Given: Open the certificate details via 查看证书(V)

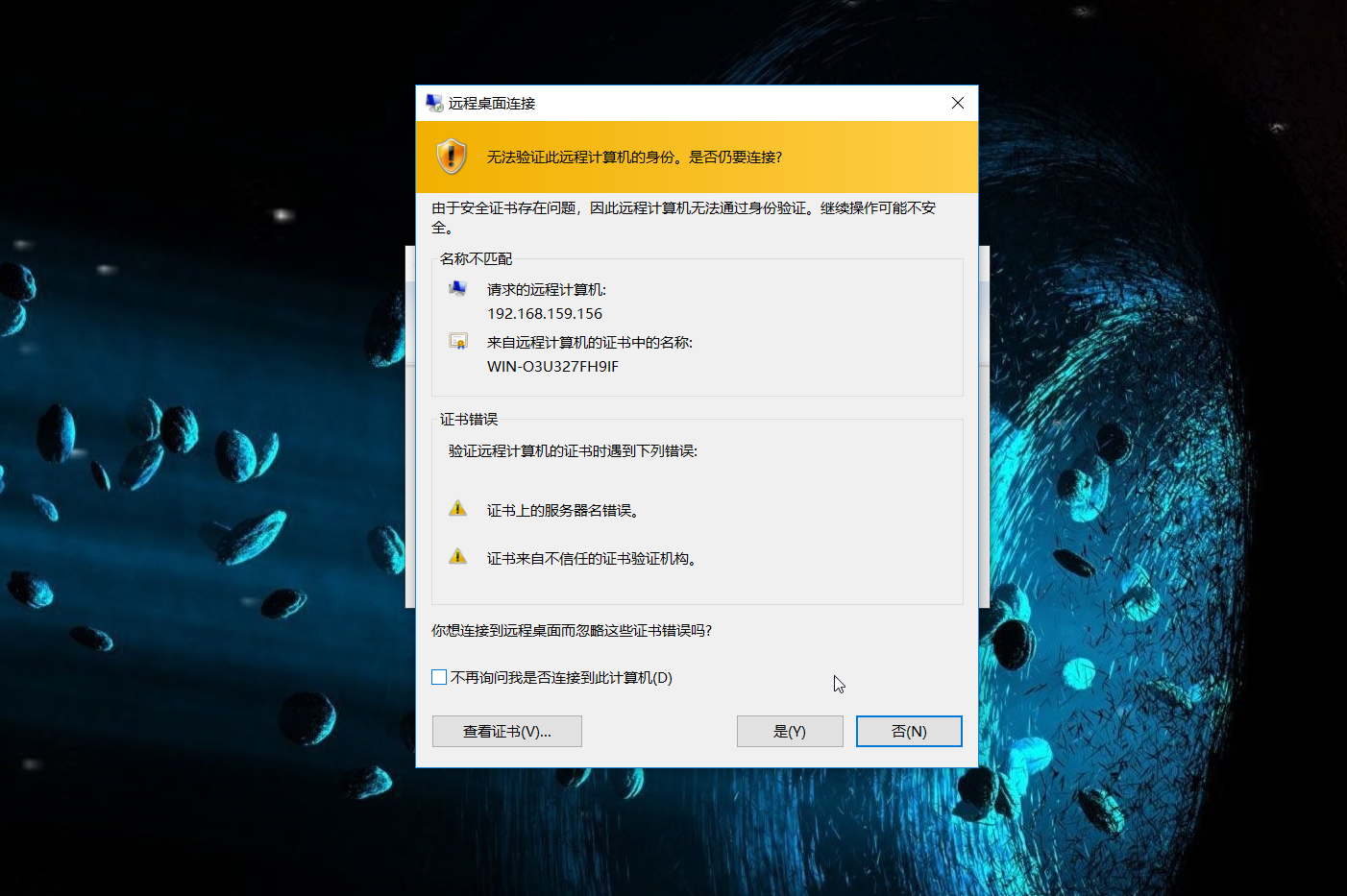Looking at the screenshot, I should pyautogui.click(x=506, y=731).
